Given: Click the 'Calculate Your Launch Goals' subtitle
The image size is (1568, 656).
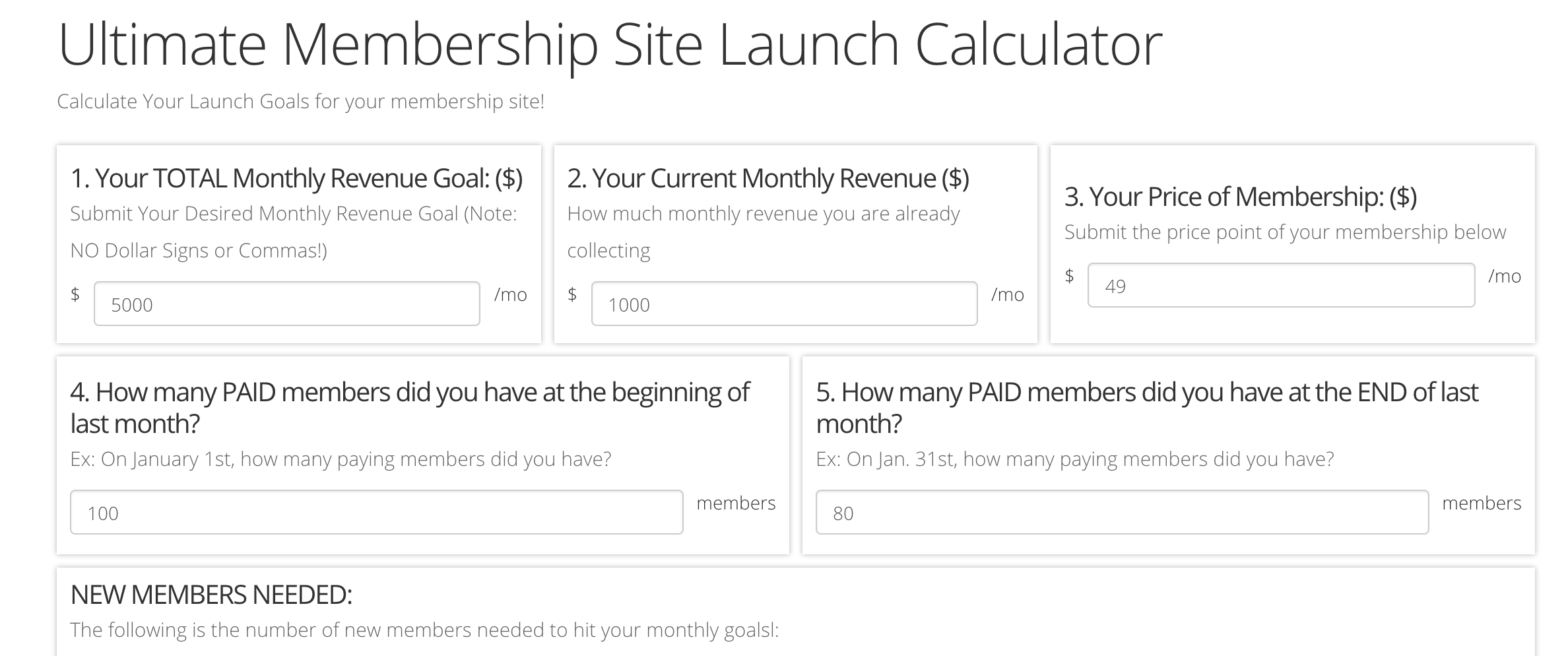Looking at the screenshot, I should click(300, 102).
